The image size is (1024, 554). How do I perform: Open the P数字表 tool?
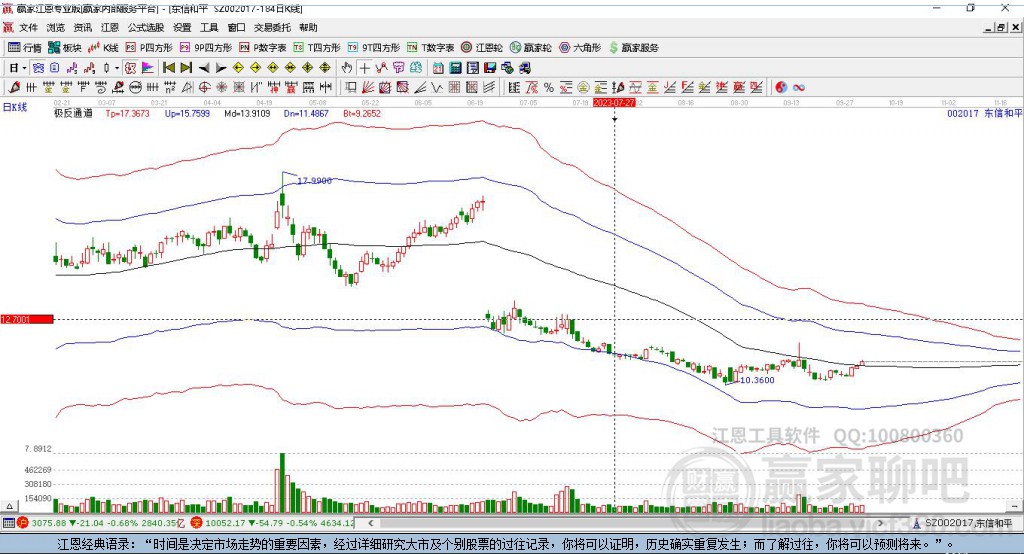(x=263, y=48)
